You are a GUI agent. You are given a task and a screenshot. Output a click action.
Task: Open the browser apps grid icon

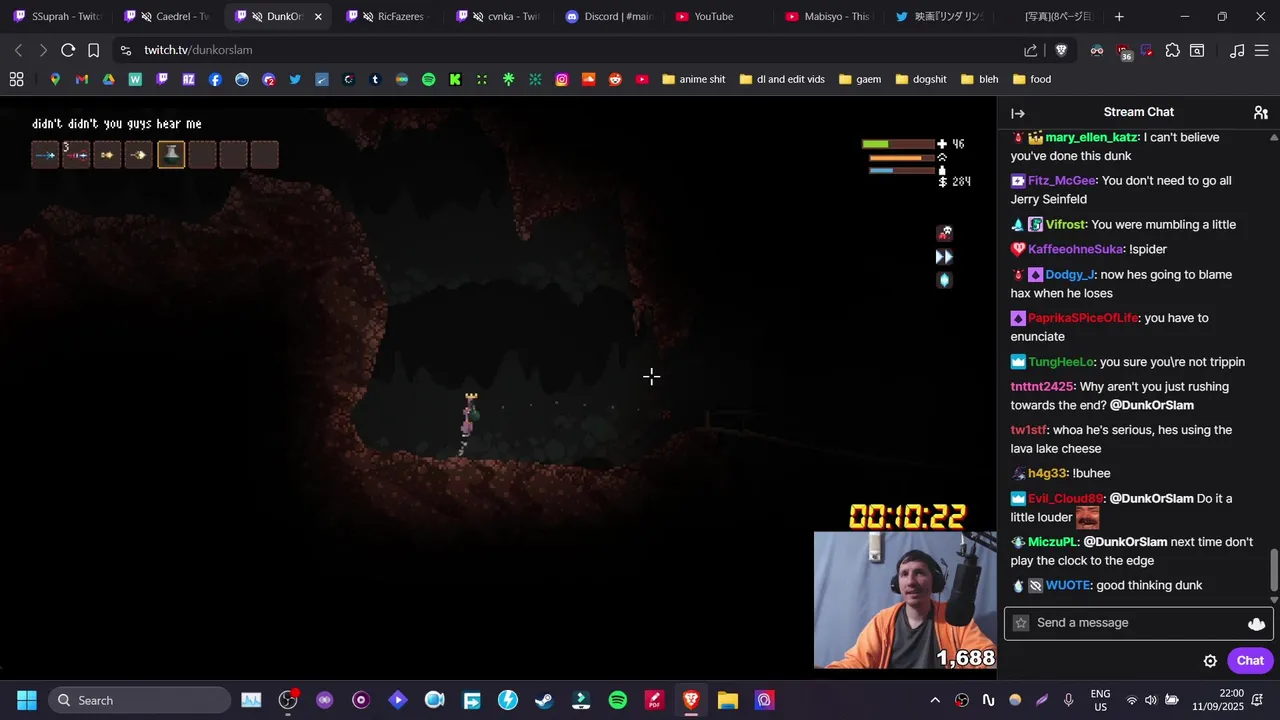16,79
